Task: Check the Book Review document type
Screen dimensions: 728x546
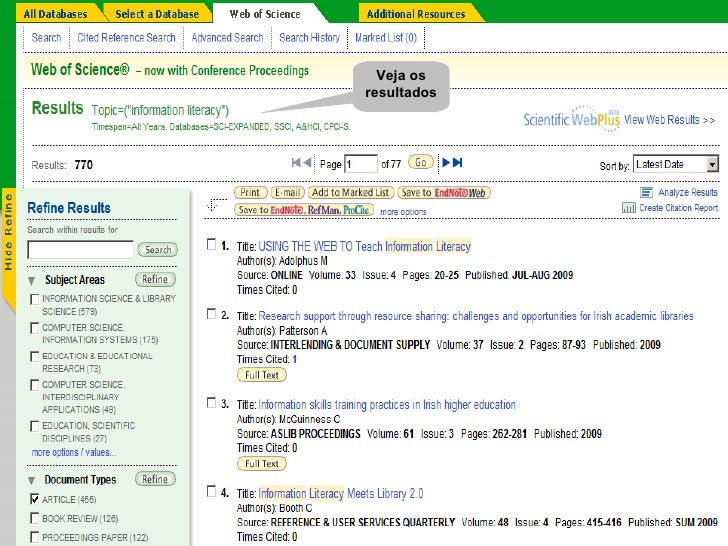Action: pos(34,518)
